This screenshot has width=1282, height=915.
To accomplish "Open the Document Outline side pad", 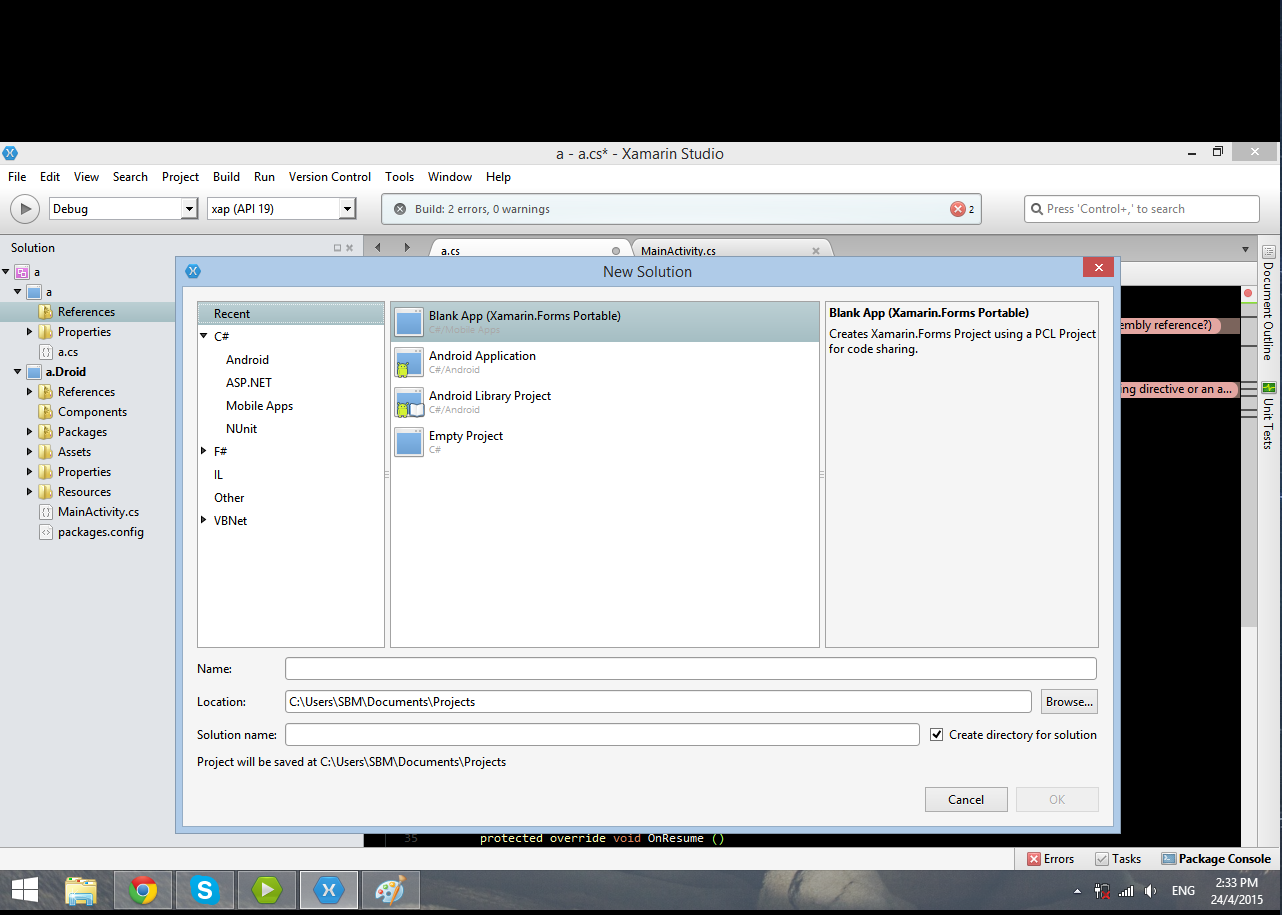I will 1268,303.
